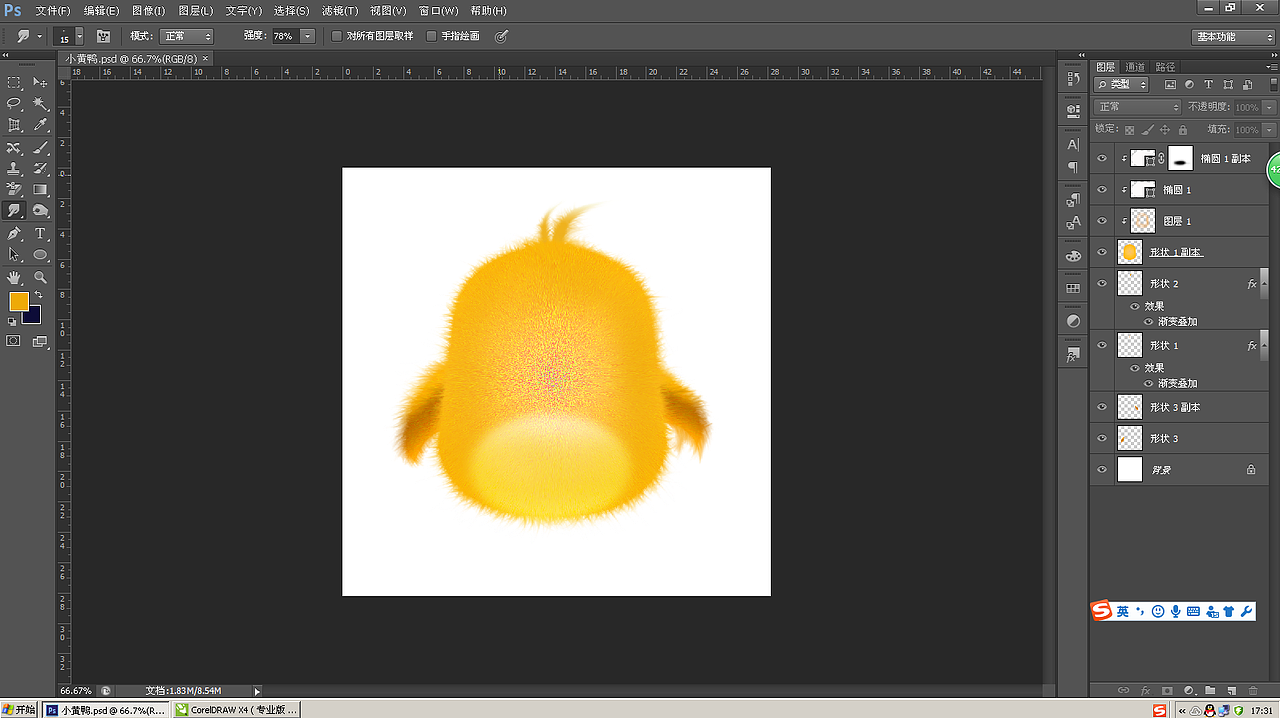Enable the 对所有图层取样 checkbox

[337, 36]
